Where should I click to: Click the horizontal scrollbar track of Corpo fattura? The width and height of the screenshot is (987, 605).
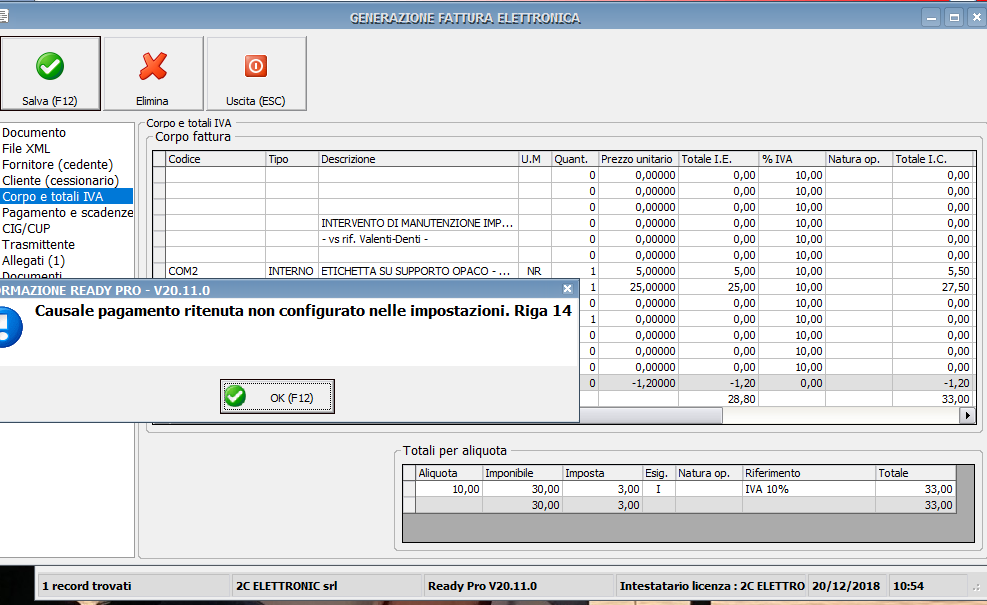tap(842, 416)
